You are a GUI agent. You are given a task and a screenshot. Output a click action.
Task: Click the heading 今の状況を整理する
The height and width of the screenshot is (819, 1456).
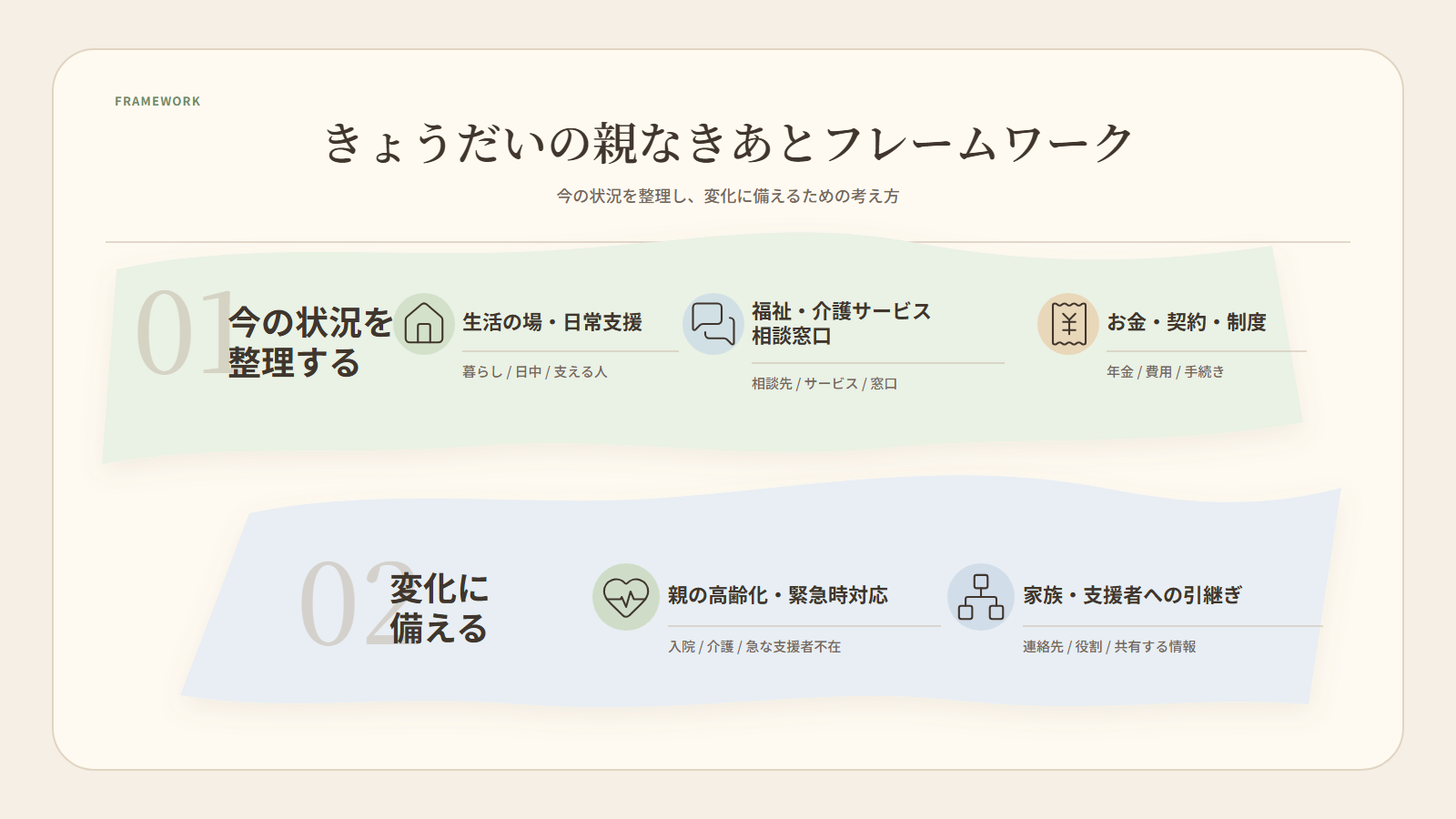click(x=310, y=342)
